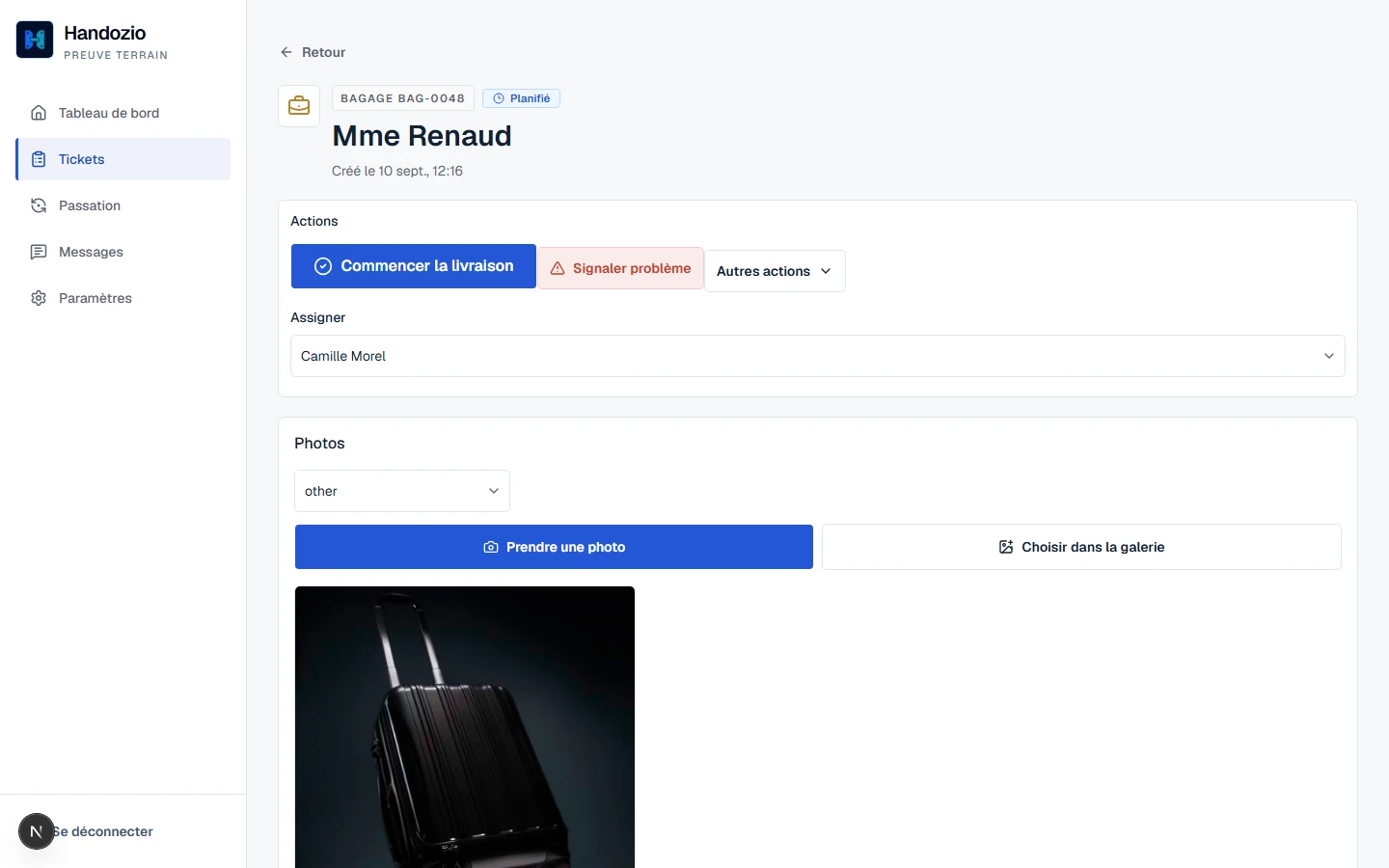Open the Assigner dropdown showing Camille Morel
The image size is (1389, 868).
point(817,356)
